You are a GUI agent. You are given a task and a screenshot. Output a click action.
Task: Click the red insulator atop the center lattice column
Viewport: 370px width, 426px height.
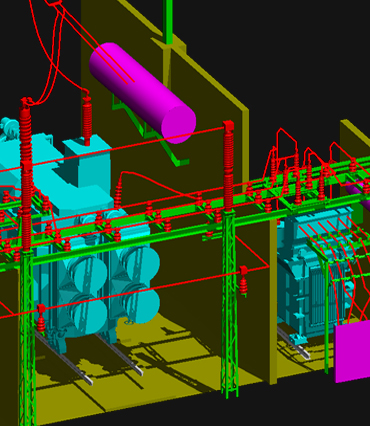coord(228,166)
